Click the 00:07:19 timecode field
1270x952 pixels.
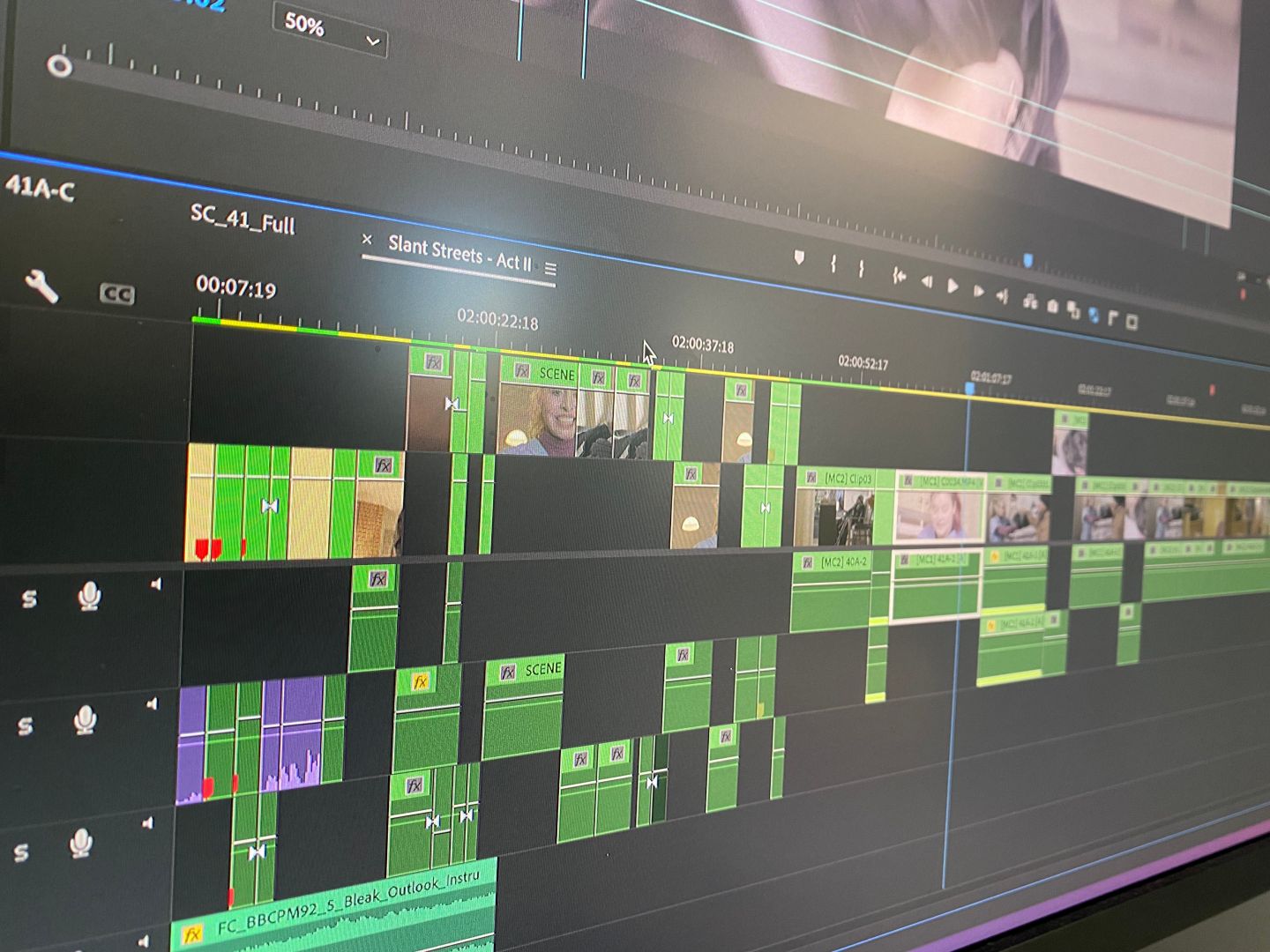click(x=235, y=287)
